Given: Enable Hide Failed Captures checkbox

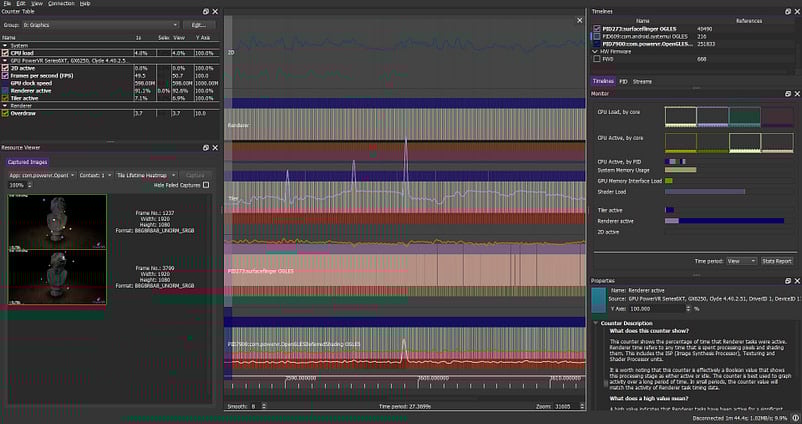Looking at the screenshot, I should tap(206, 185).
